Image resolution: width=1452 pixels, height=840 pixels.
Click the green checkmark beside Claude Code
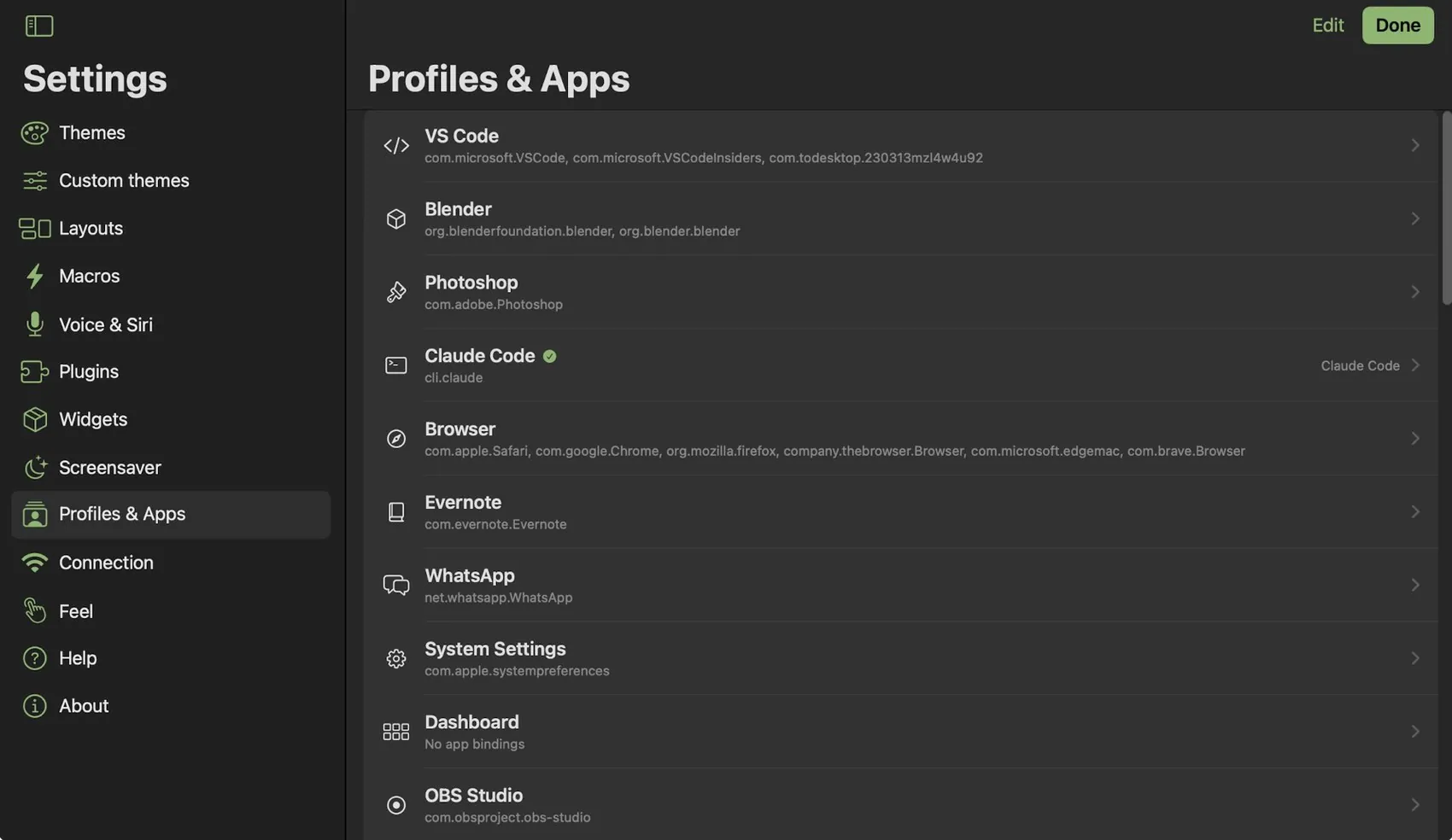(549, 357)
